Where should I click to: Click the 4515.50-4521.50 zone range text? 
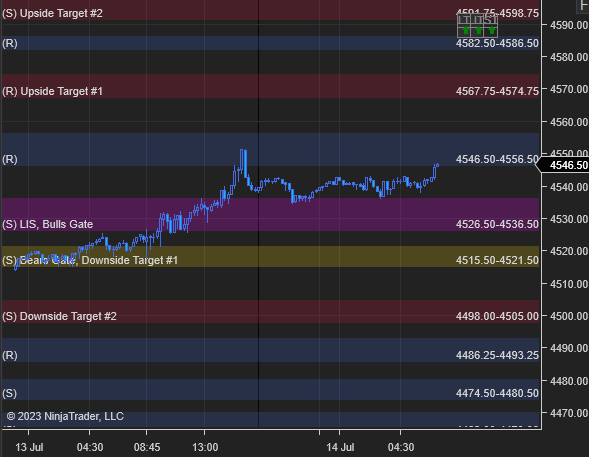(x=497, y=260)
